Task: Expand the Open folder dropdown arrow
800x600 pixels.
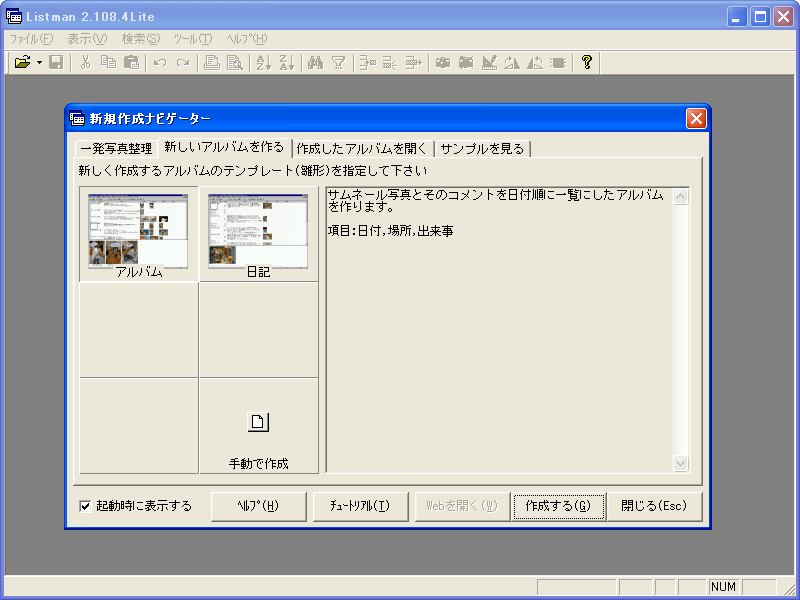Action: [x=39, y=62]
